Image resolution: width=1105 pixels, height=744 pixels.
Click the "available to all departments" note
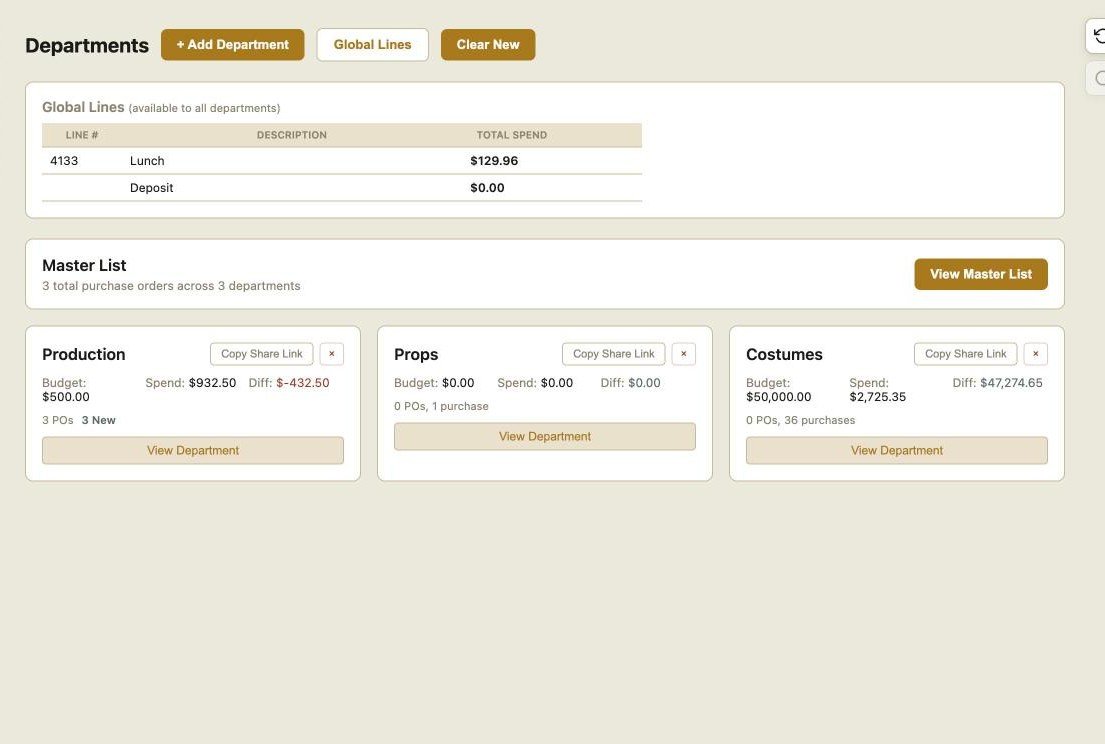click(x=204, y=108)
